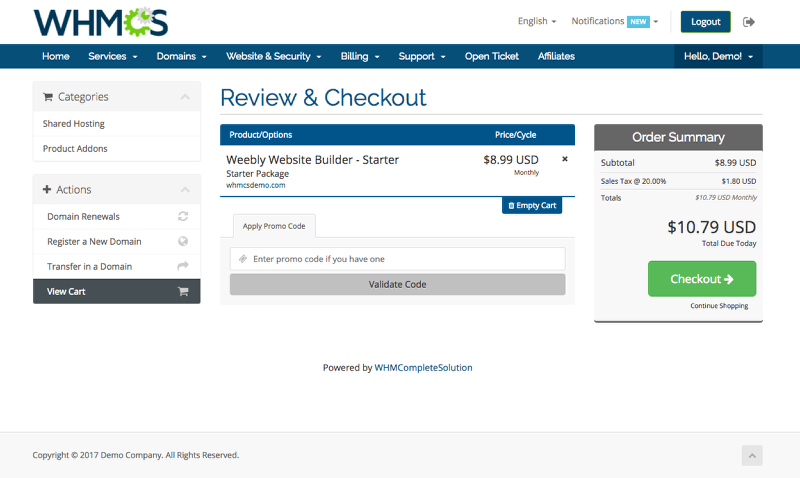
Task: Open the English language dropdown
Action: [x=537, y=21]
